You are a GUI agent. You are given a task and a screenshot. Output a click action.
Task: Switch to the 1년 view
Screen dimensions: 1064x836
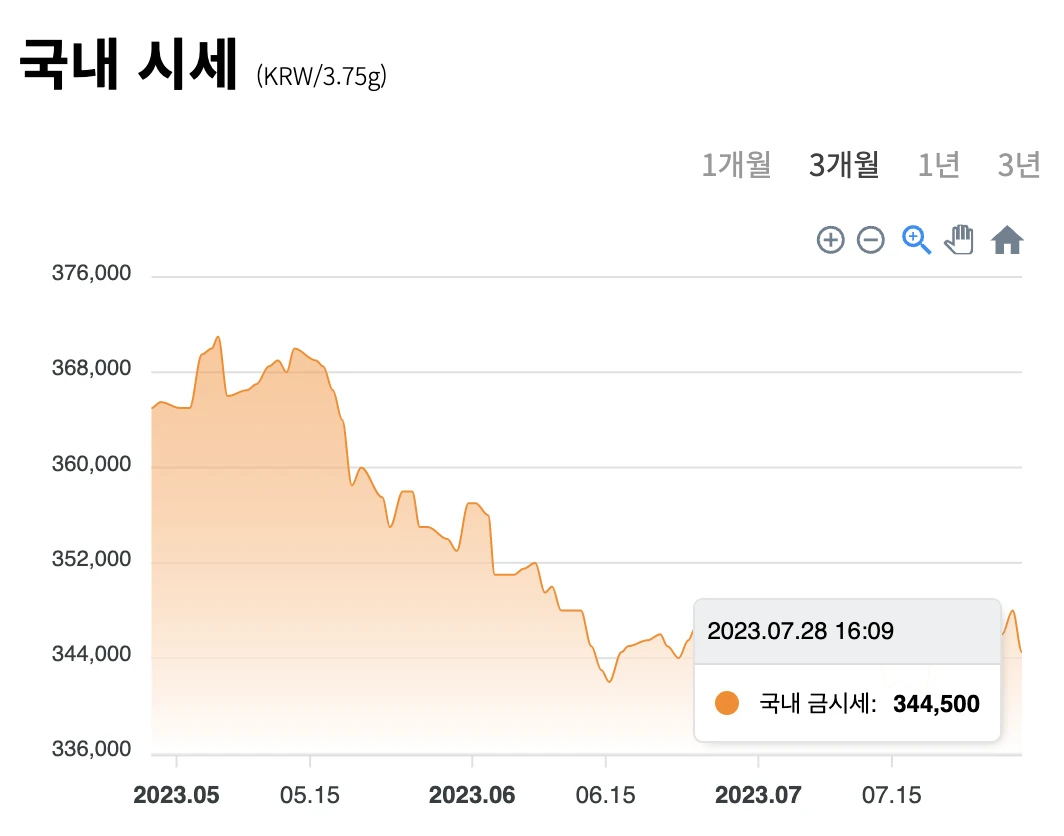tap(938, 166)
